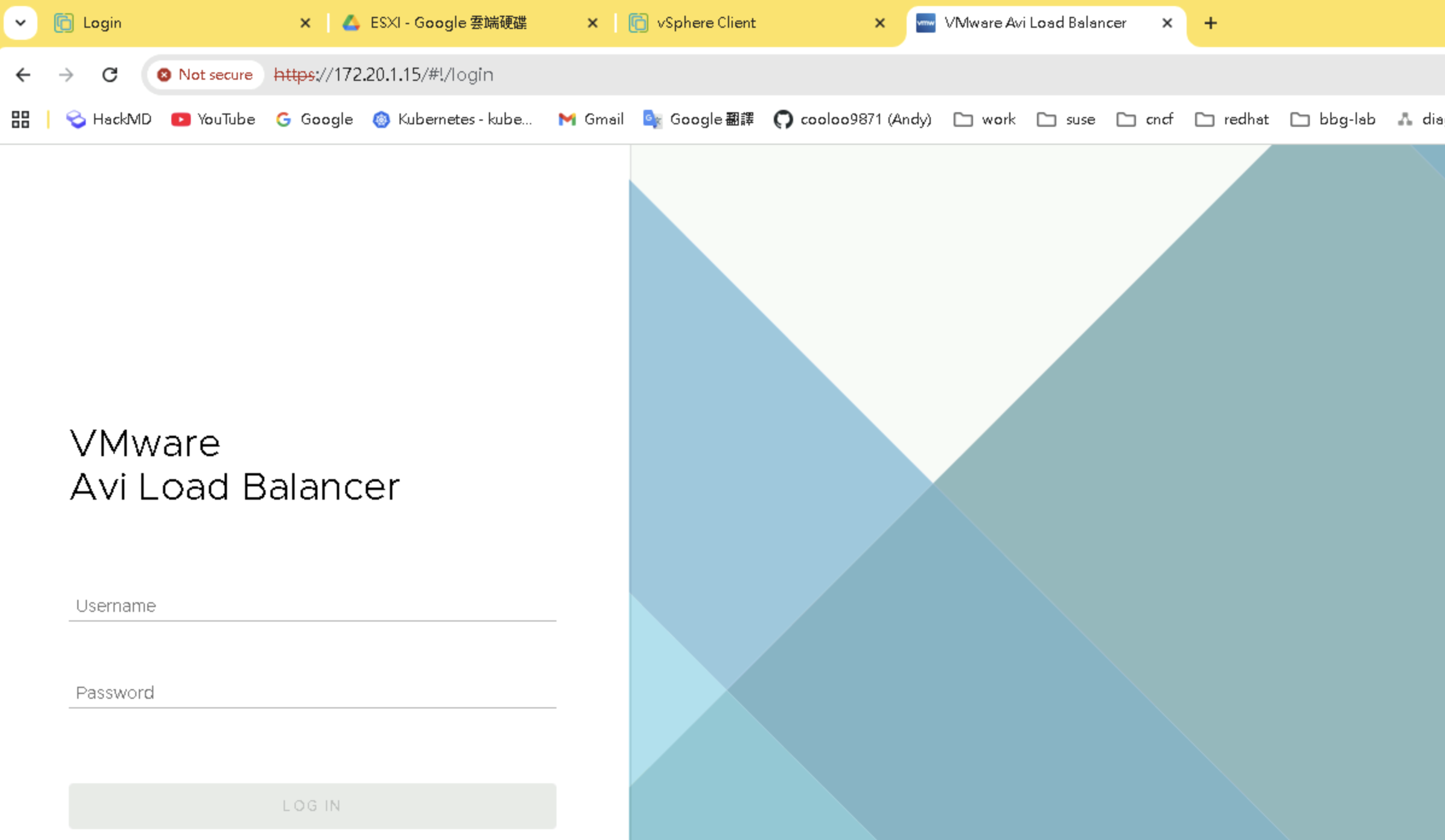This screenshot has height=840, width=1445.
Task: Close the VMware Avi Load Balancer tab
Action: click(1167, 23)
